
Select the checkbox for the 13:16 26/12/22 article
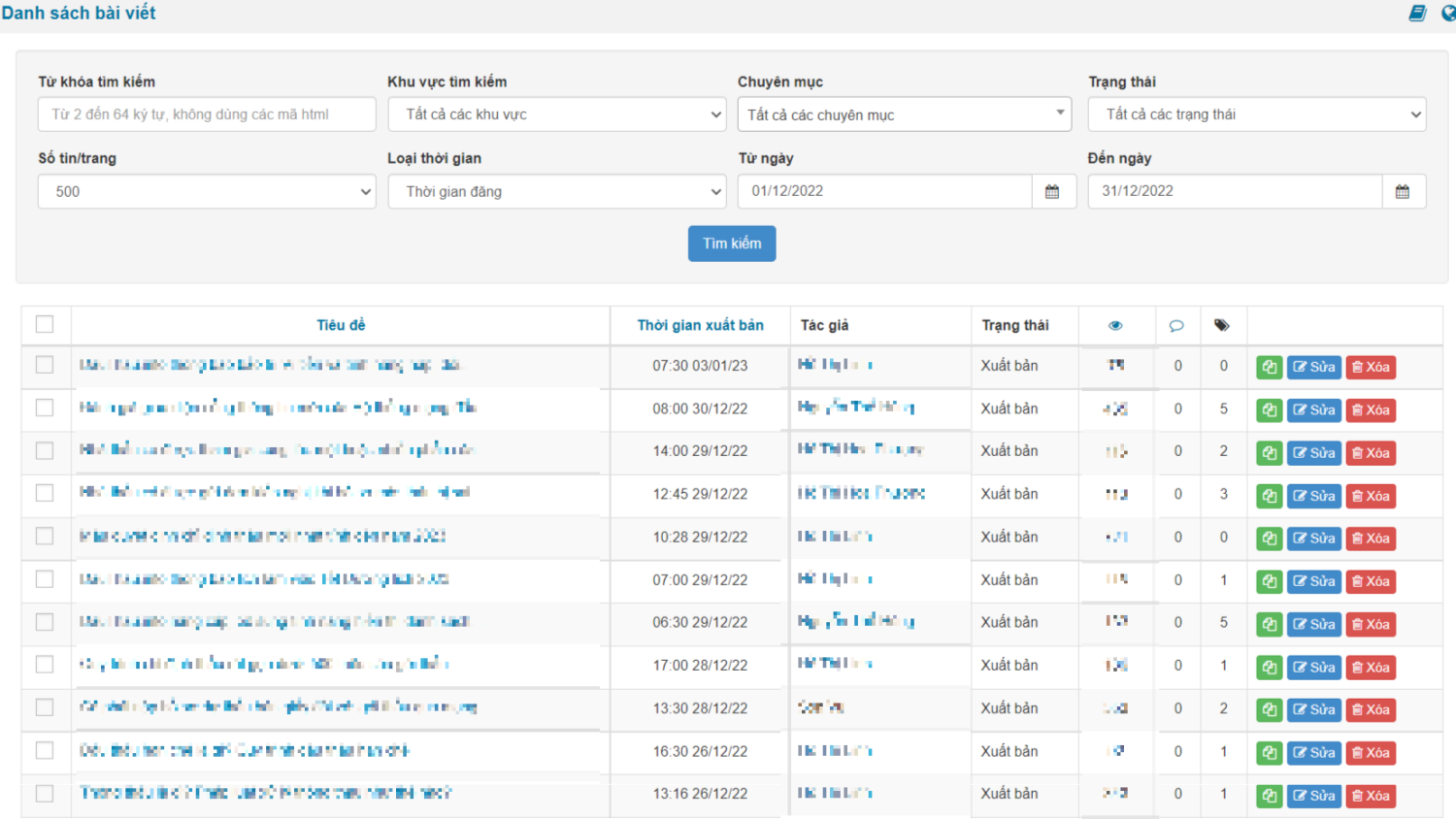click(45, 793)
